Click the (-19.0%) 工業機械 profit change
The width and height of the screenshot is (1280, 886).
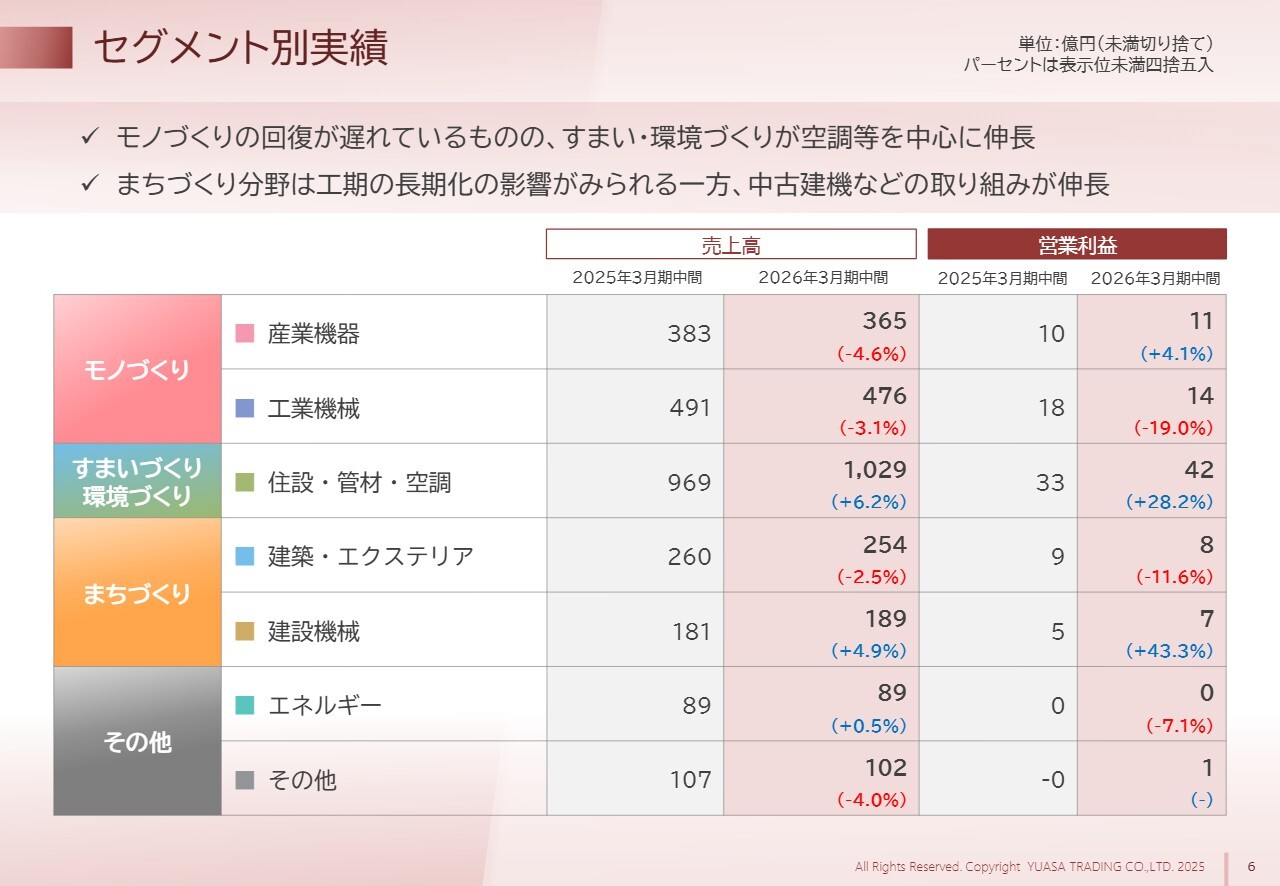pos(1173,428)
